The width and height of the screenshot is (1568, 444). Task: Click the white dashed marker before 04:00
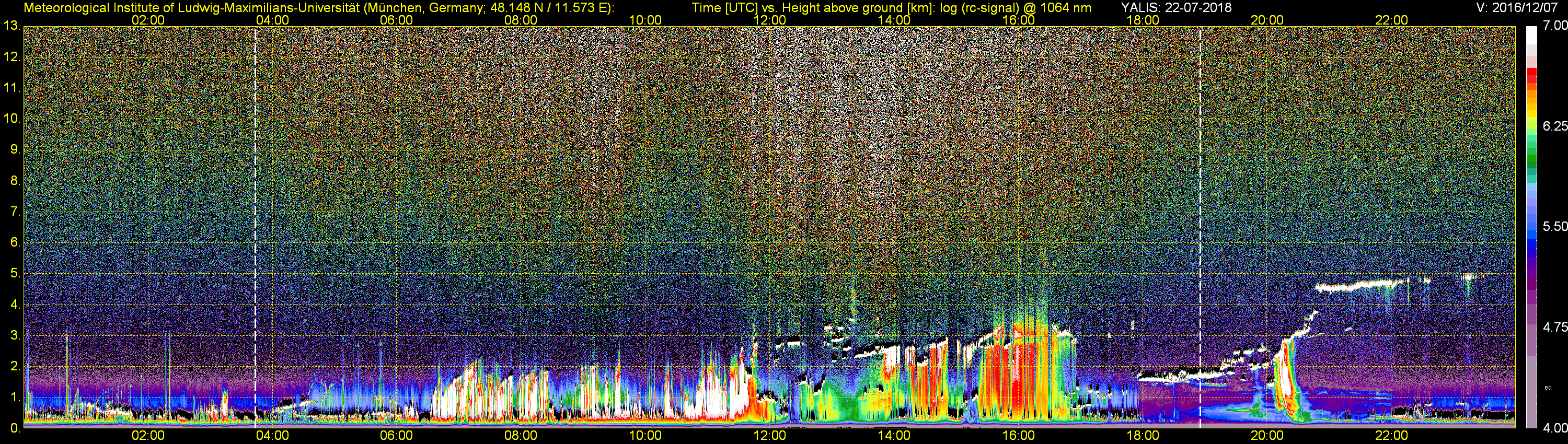tap(255, 227)
